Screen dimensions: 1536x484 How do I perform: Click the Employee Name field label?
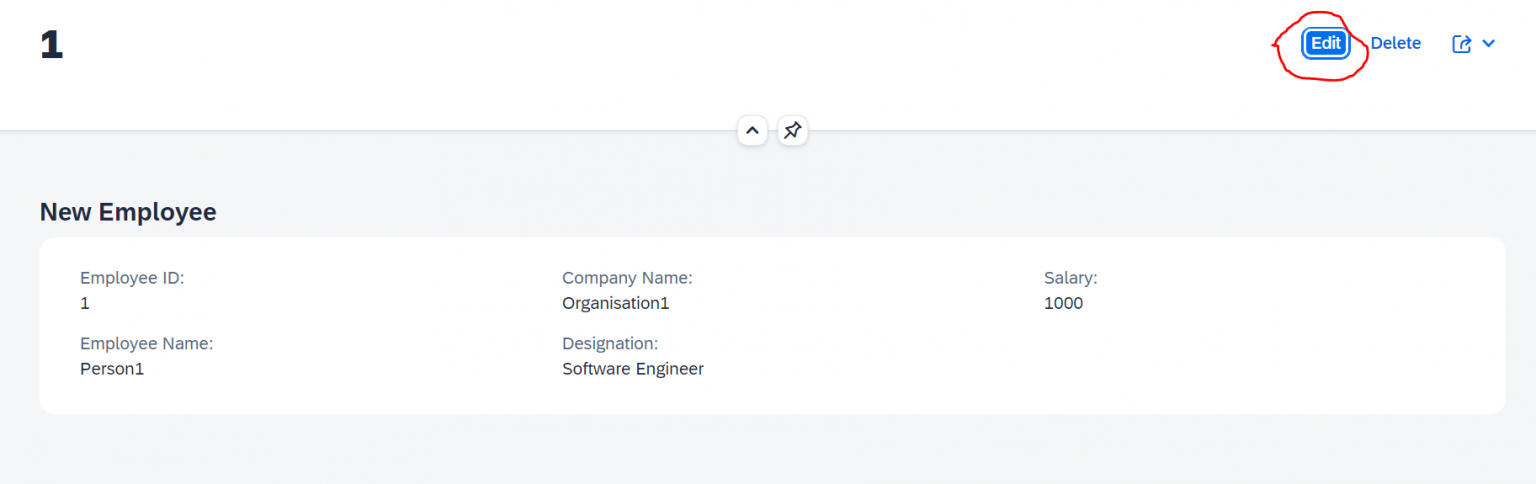(x=146, y=344)
